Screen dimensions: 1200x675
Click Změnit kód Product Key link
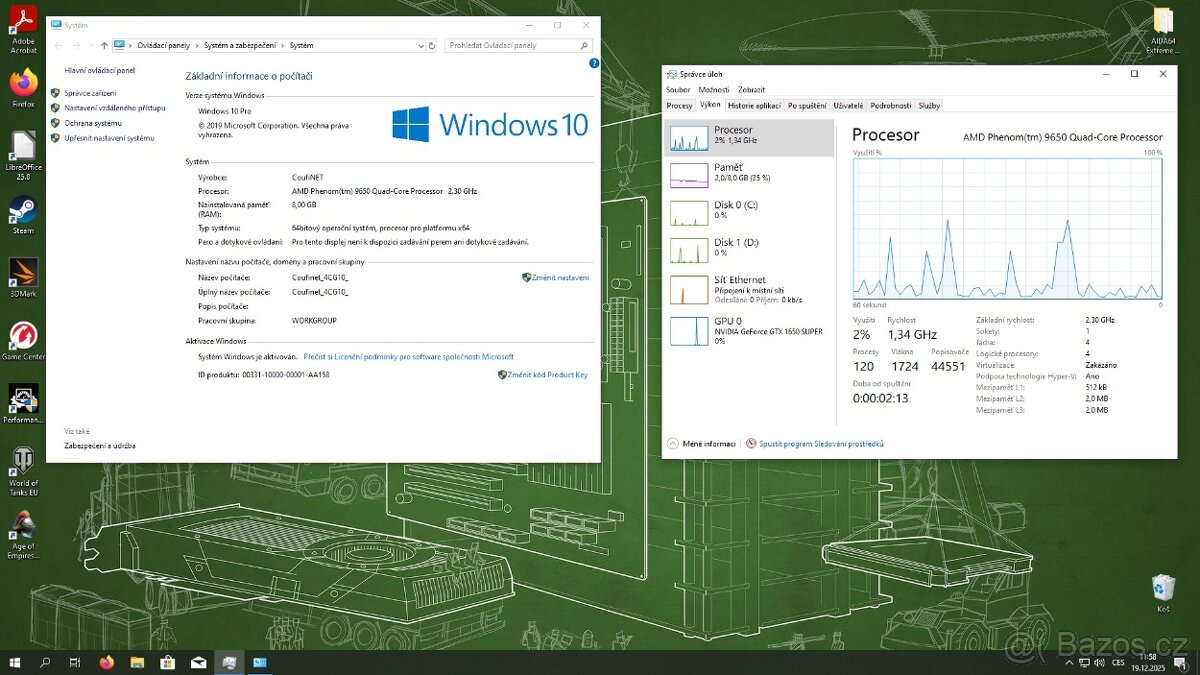(x=546, y=375)
